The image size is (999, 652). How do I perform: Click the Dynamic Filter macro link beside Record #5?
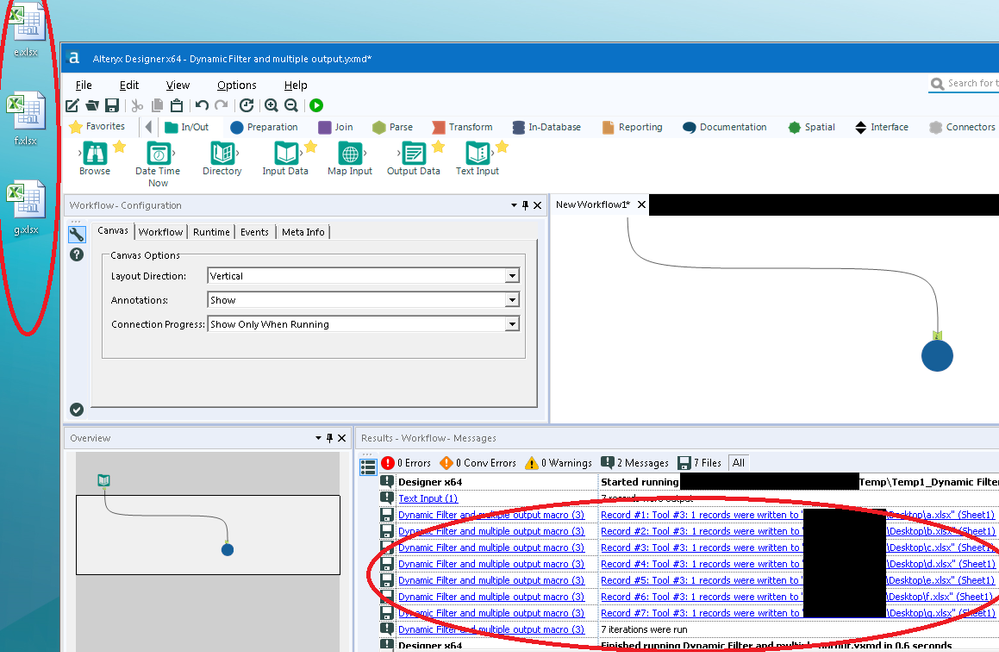[491, 581]
